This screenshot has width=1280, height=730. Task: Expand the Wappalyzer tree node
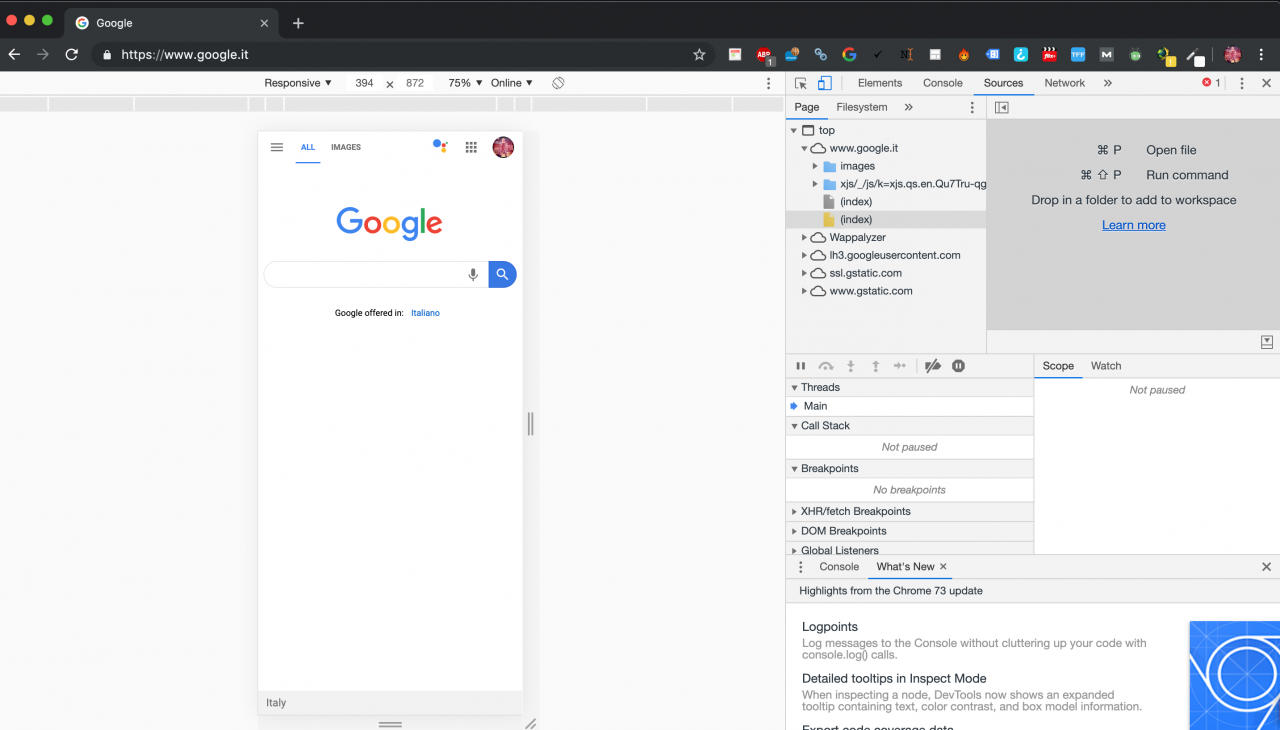[804, 237]
